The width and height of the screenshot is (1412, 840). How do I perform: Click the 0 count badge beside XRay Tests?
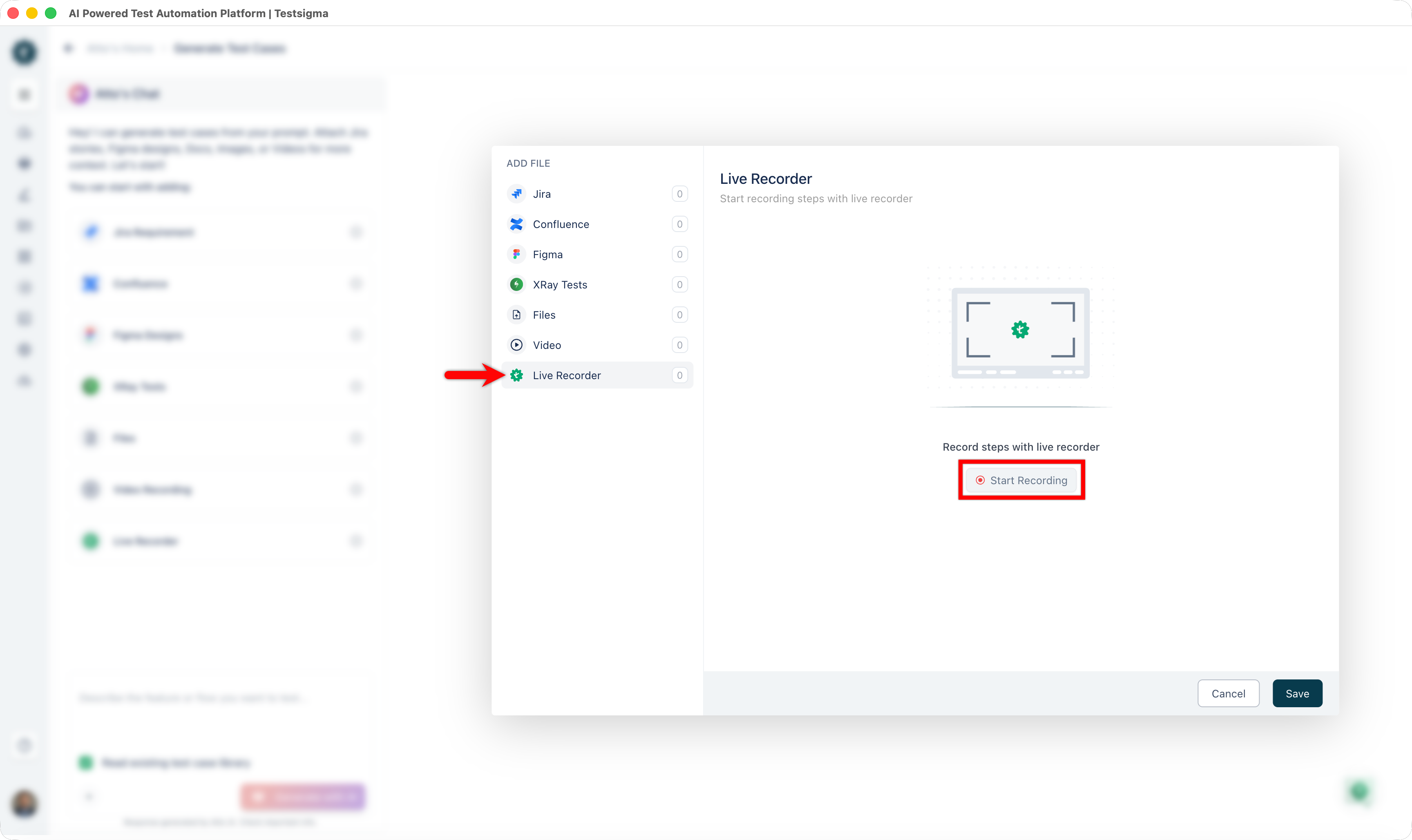pos(680,285)
